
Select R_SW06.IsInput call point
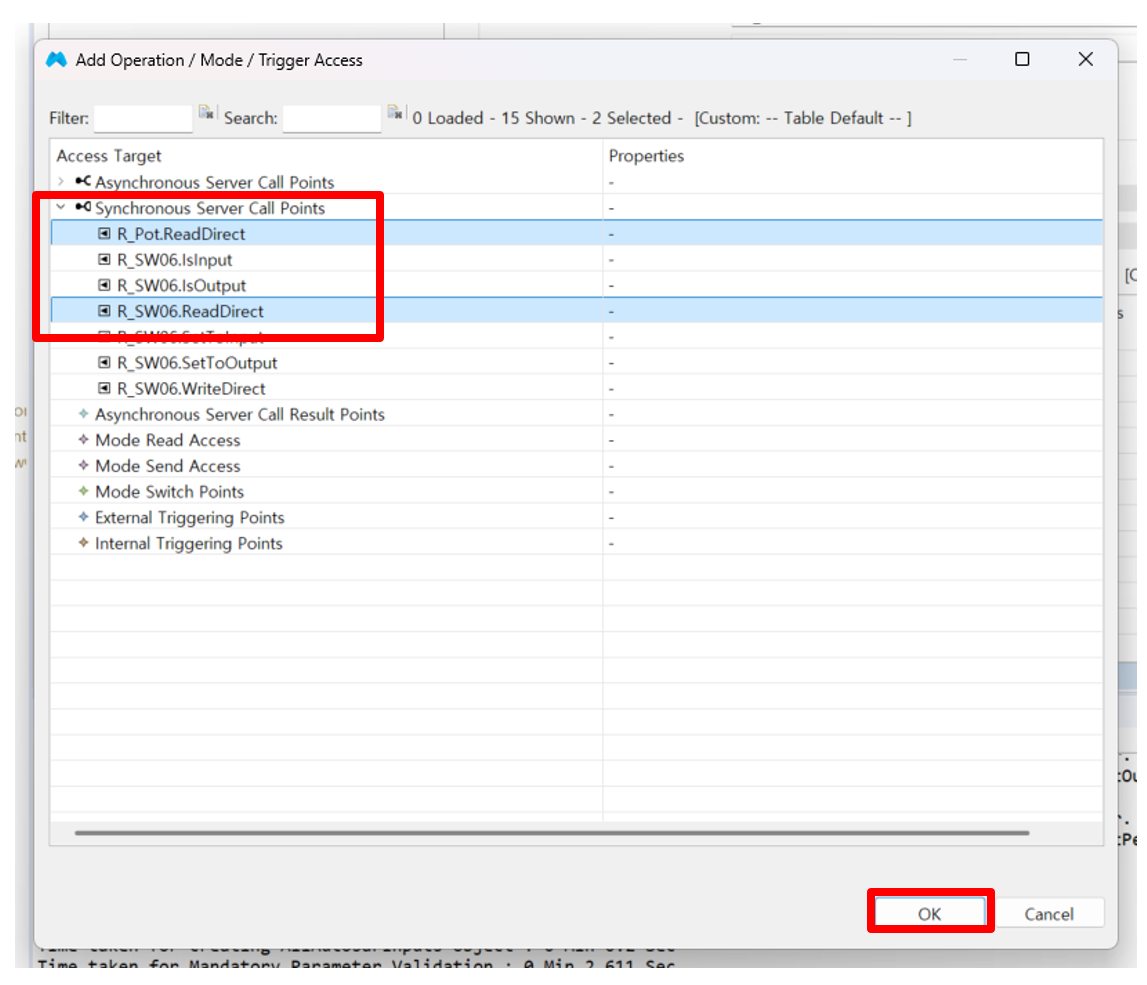point(174,260)
